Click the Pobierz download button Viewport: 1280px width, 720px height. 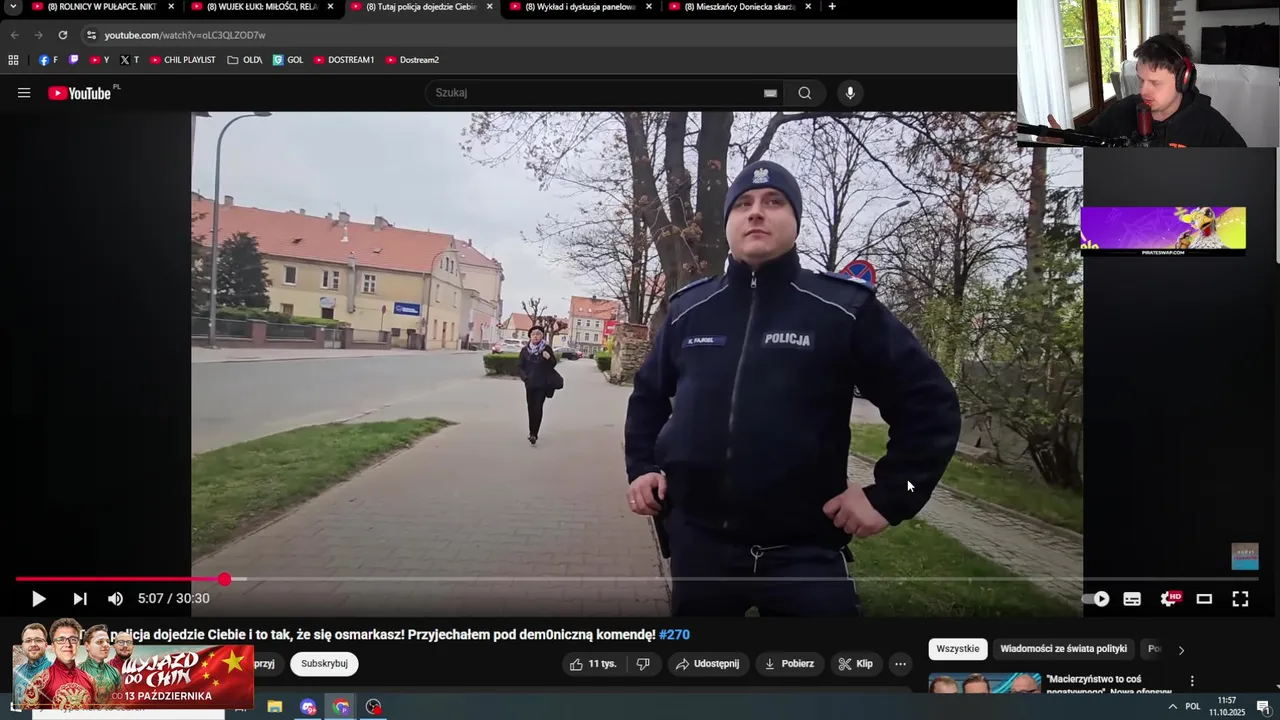pos(789,664)
